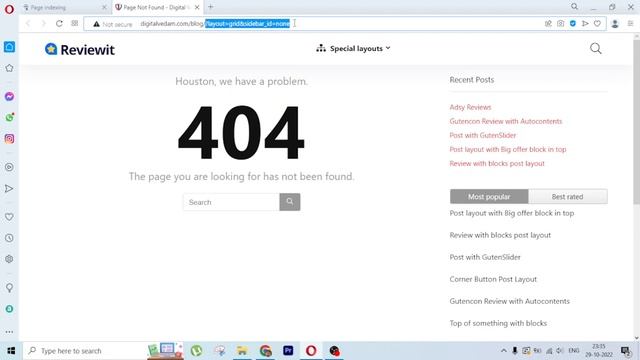Open Corner Button Post Layout post
Screen dimensions: 640x360
pyautogui.click(x=493, y=279)
